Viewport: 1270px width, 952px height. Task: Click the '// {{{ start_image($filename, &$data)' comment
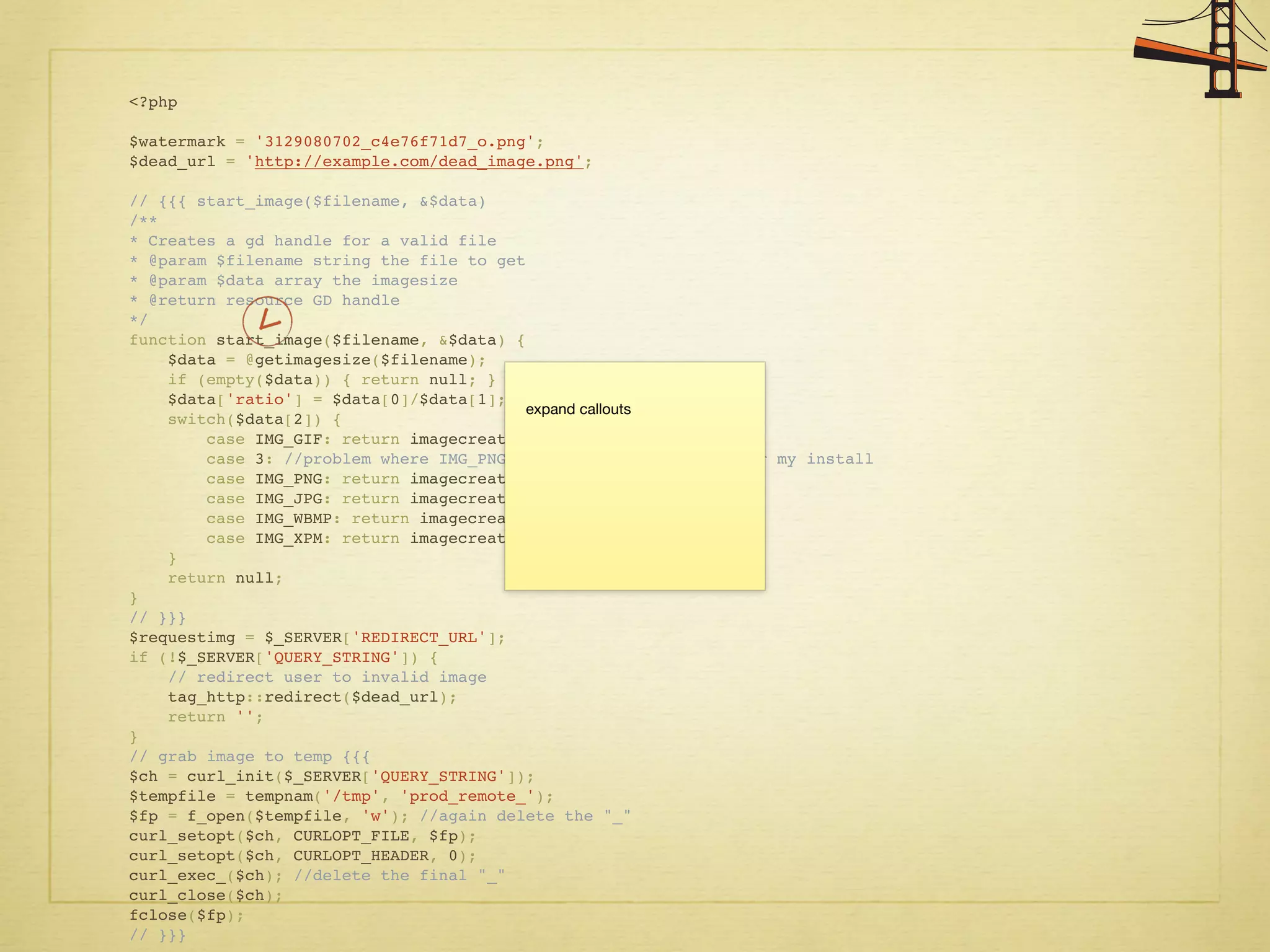coord(308,201)
